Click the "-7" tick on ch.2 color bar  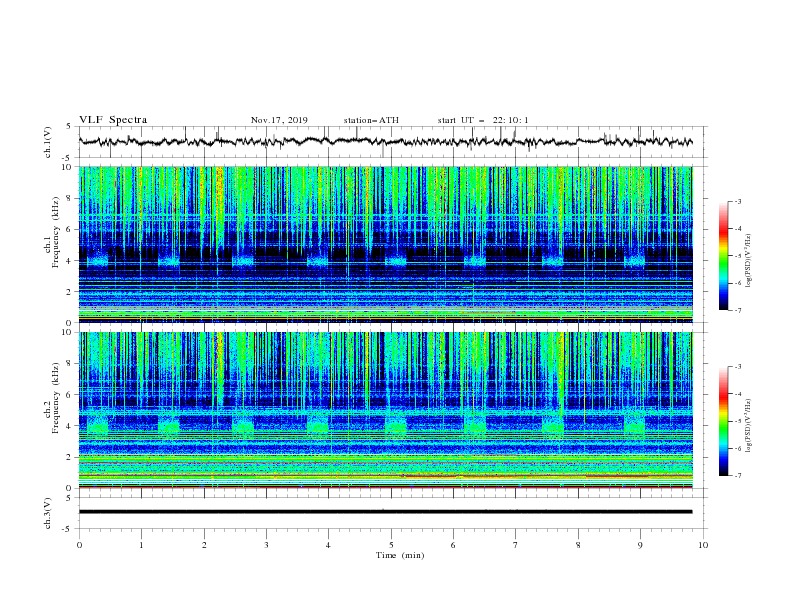point(737,476)
